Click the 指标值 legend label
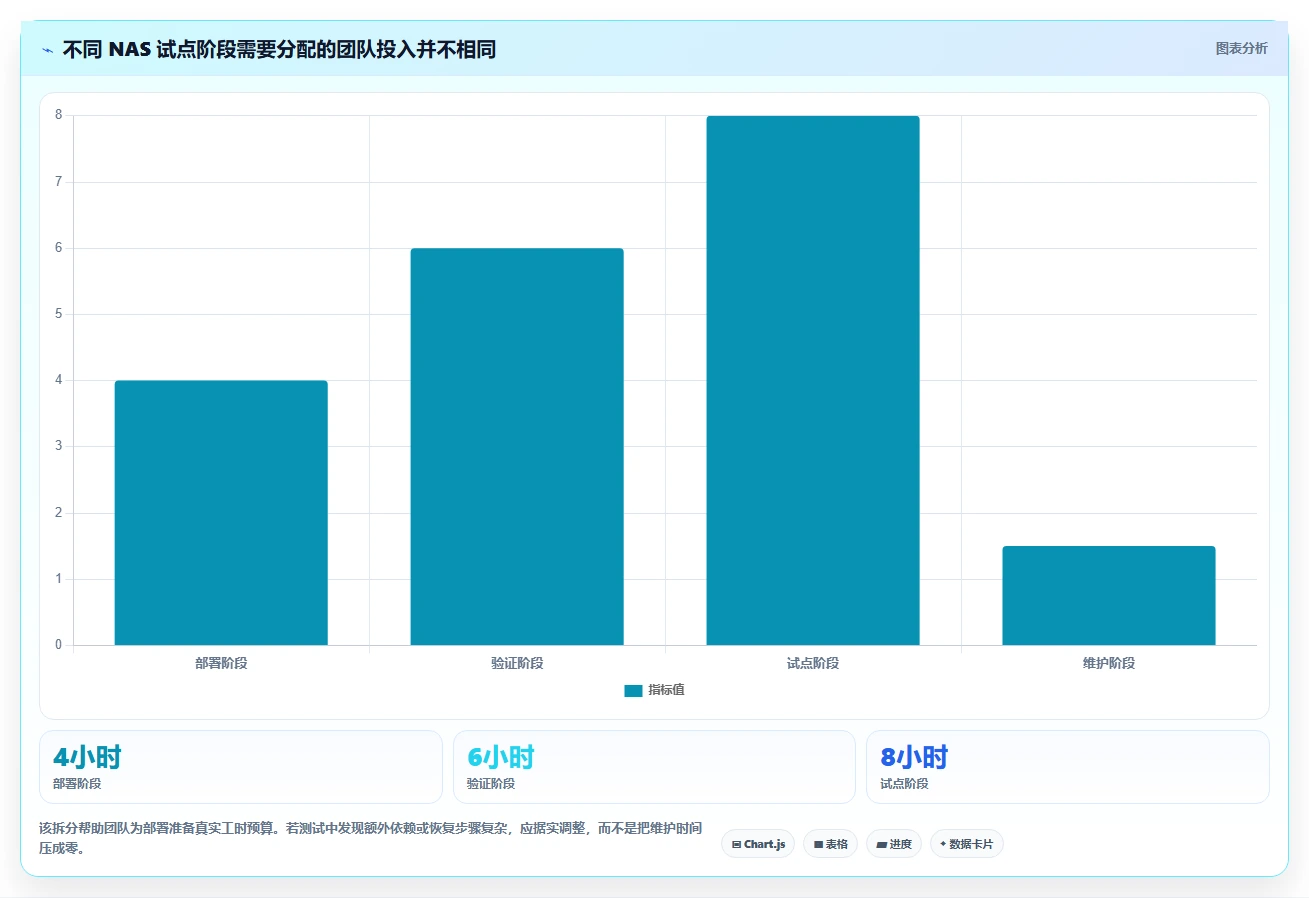The width and height of the screenshot is (1309, 898). tap(666, 690)
